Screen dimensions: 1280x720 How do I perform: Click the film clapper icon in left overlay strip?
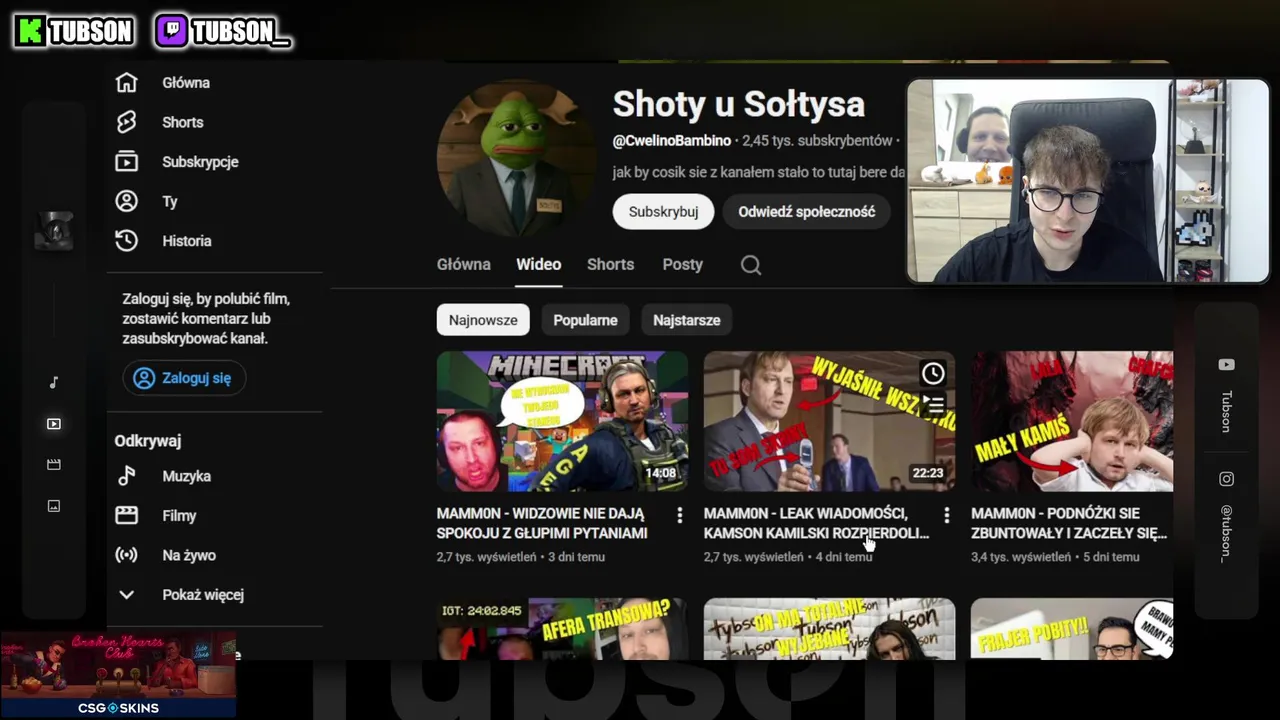tap(54, 465)
